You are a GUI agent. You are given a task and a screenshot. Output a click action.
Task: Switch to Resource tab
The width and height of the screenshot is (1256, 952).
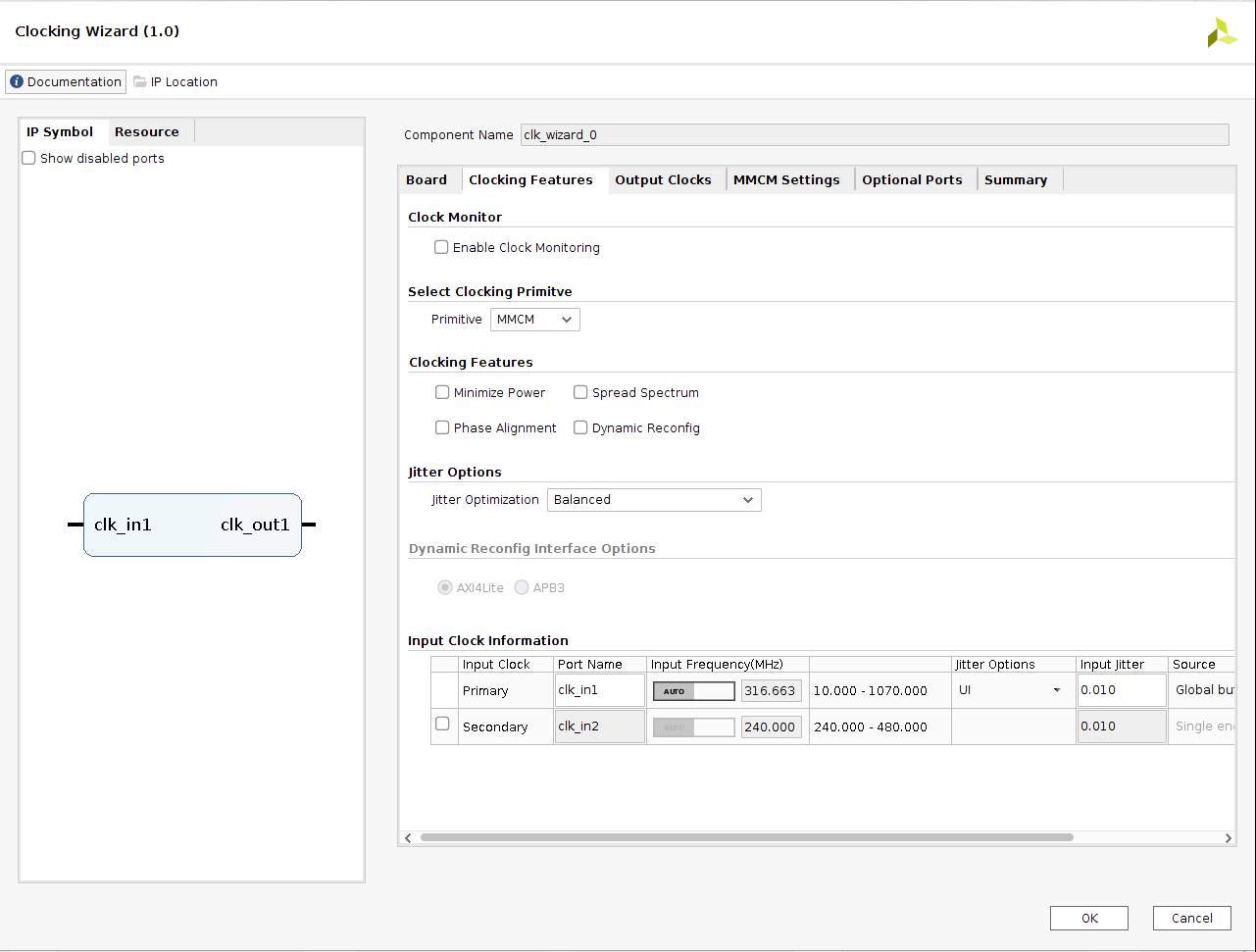click(x=147, y=132)
